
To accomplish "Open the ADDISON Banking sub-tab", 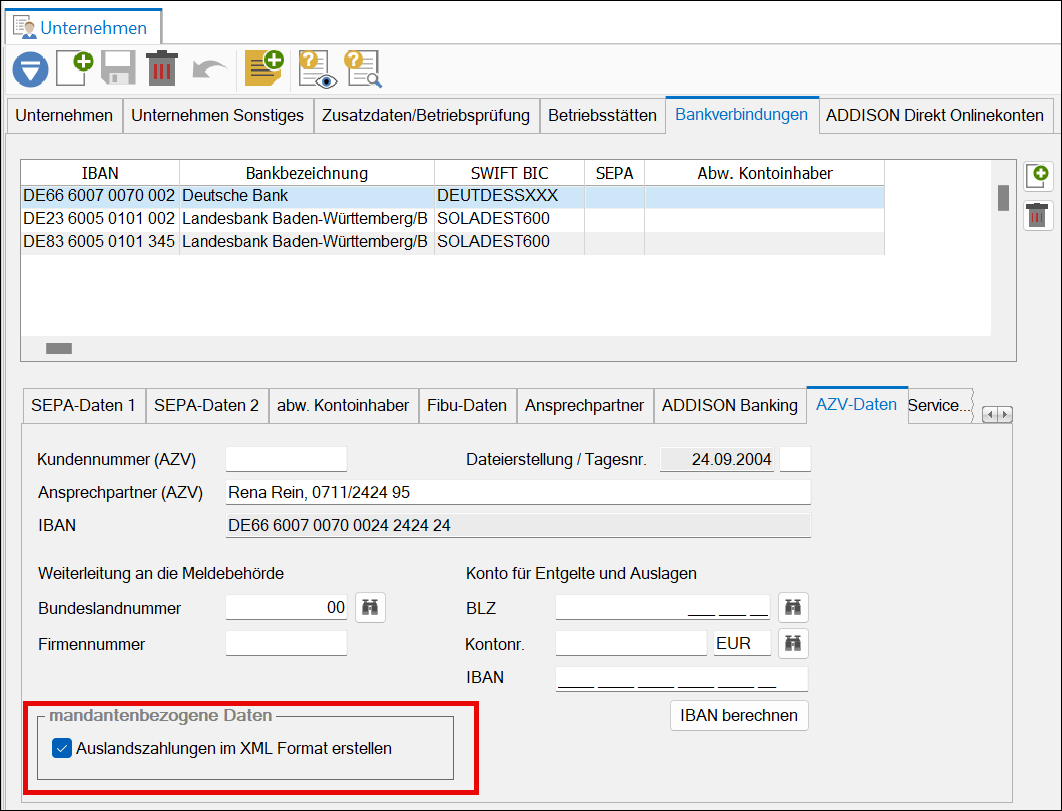I will pos(729,406).
